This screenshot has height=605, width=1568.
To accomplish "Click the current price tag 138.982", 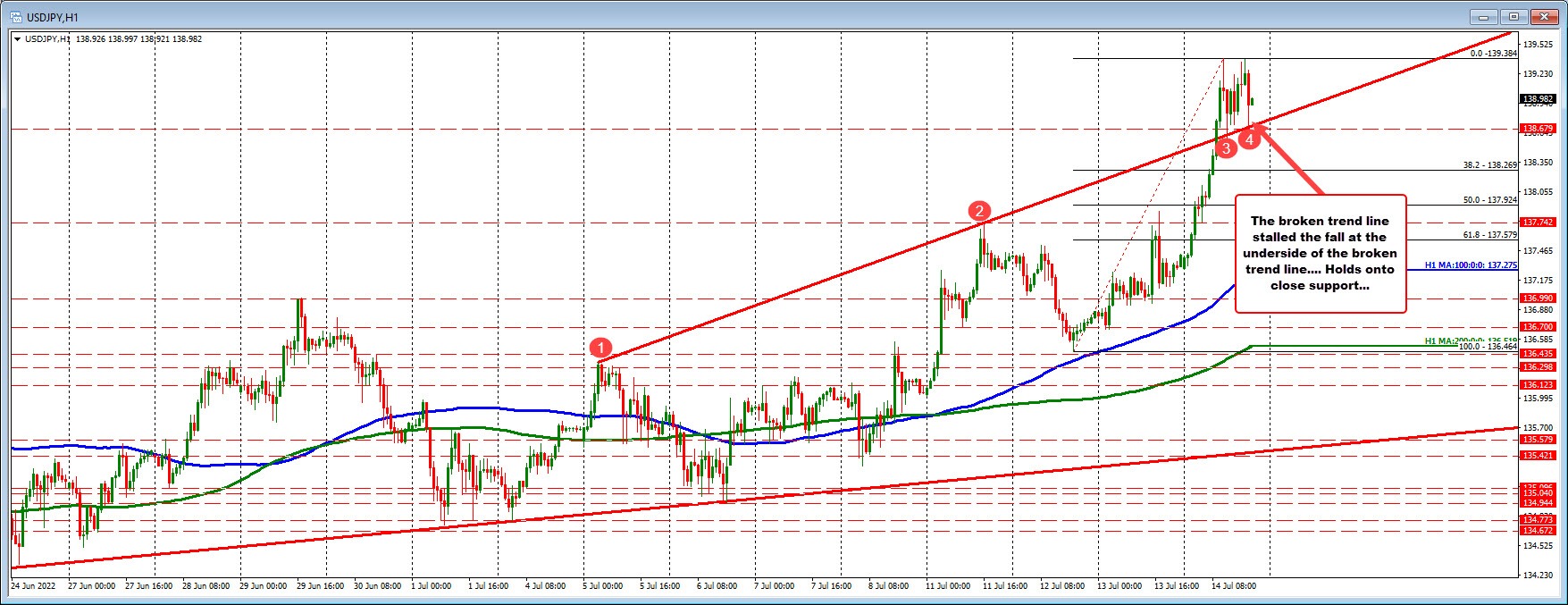I will click(x=1538, y=99).
